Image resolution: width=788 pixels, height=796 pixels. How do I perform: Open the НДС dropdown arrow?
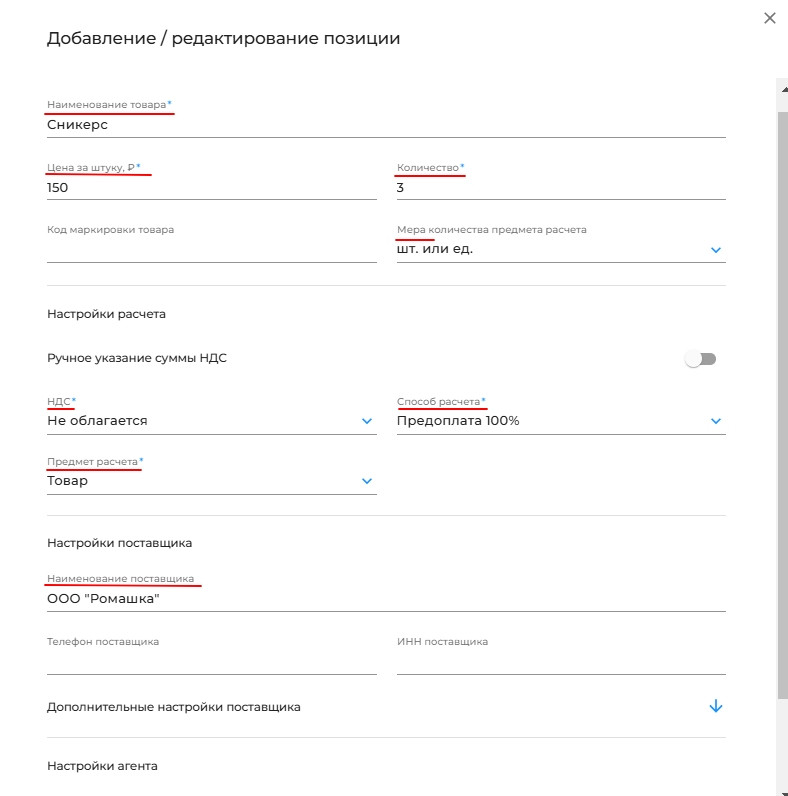[x=367, y=421]
